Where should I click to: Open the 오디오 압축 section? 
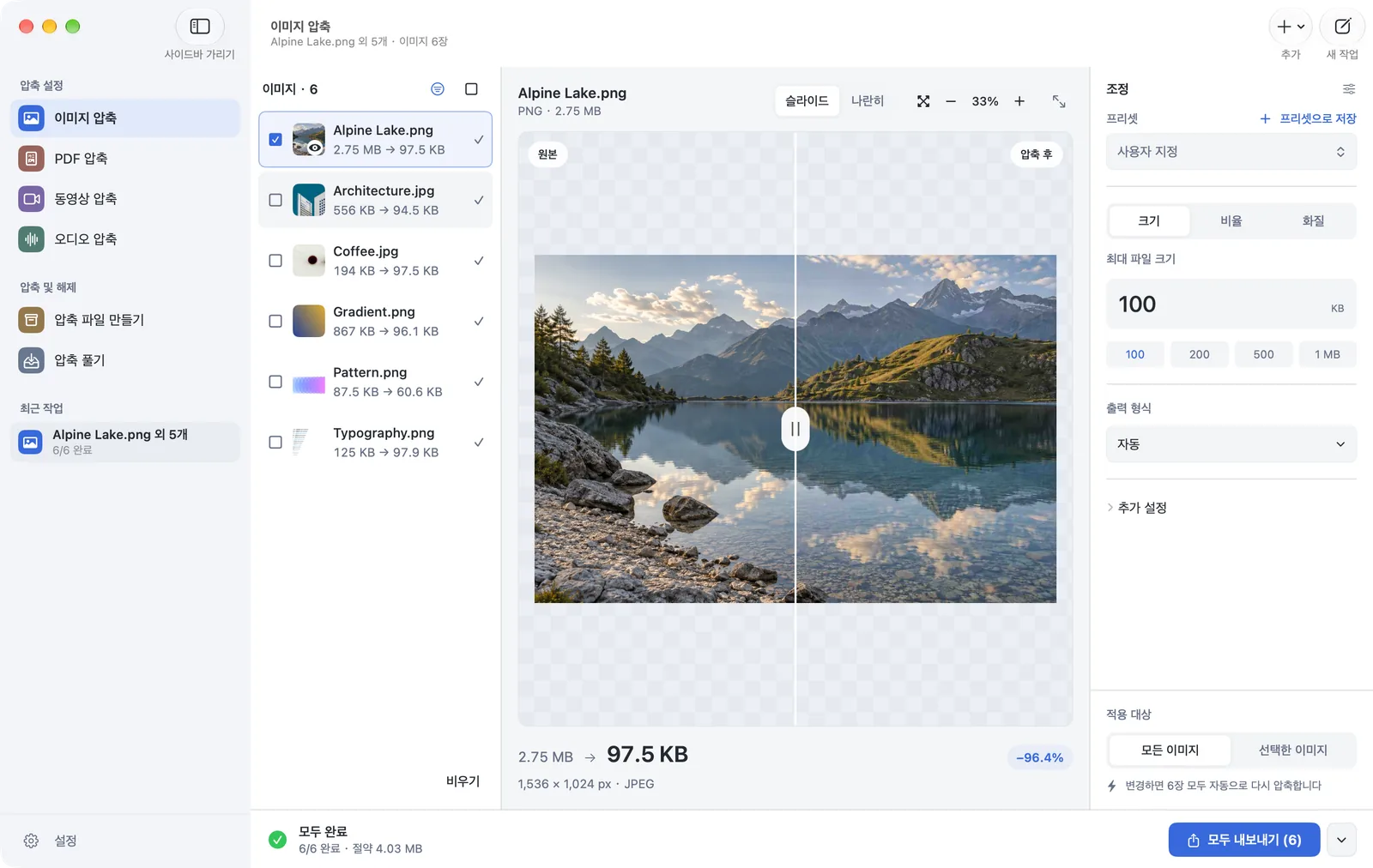pyautogui.click(x=125, y=239)
